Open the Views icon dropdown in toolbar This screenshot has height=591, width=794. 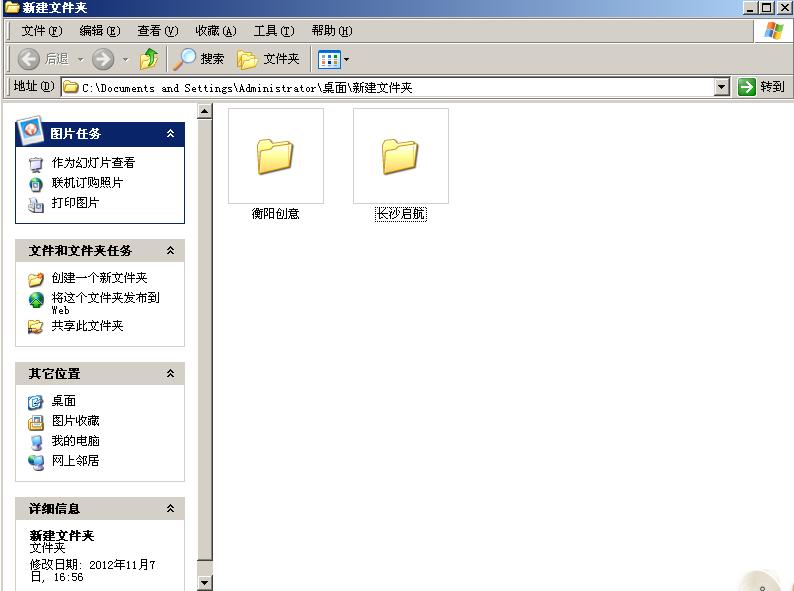(x=334, y=59)
